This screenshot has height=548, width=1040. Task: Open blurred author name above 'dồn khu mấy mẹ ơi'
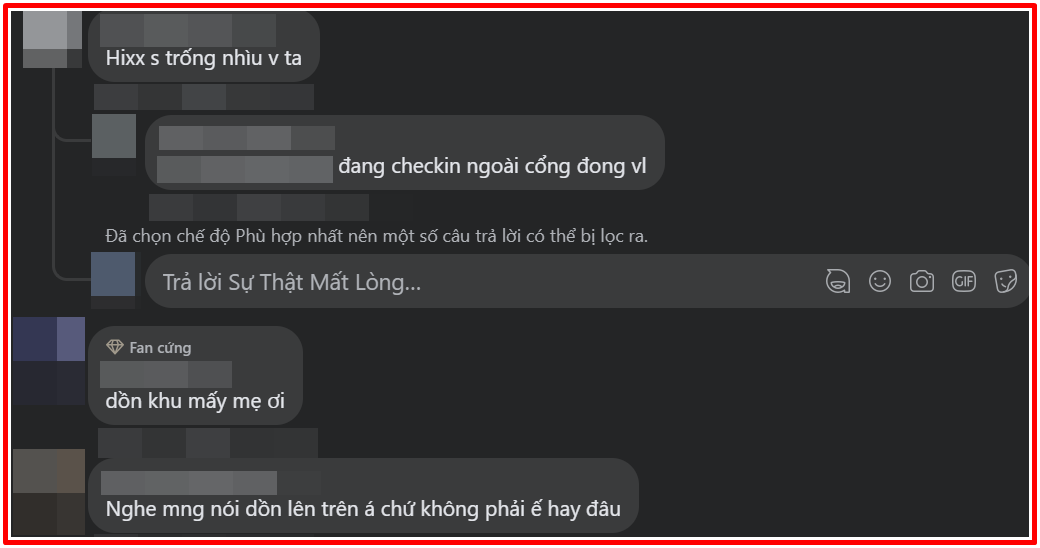coord(166,374)
